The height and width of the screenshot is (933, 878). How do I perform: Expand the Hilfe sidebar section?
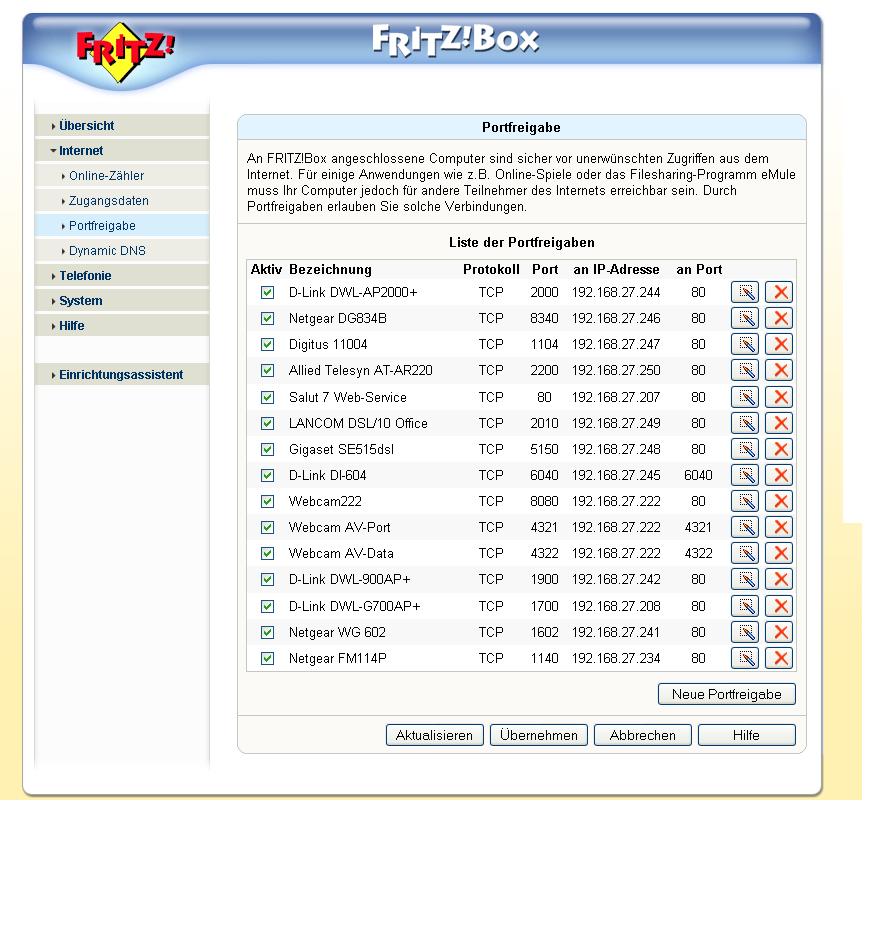tap(122, 325)
